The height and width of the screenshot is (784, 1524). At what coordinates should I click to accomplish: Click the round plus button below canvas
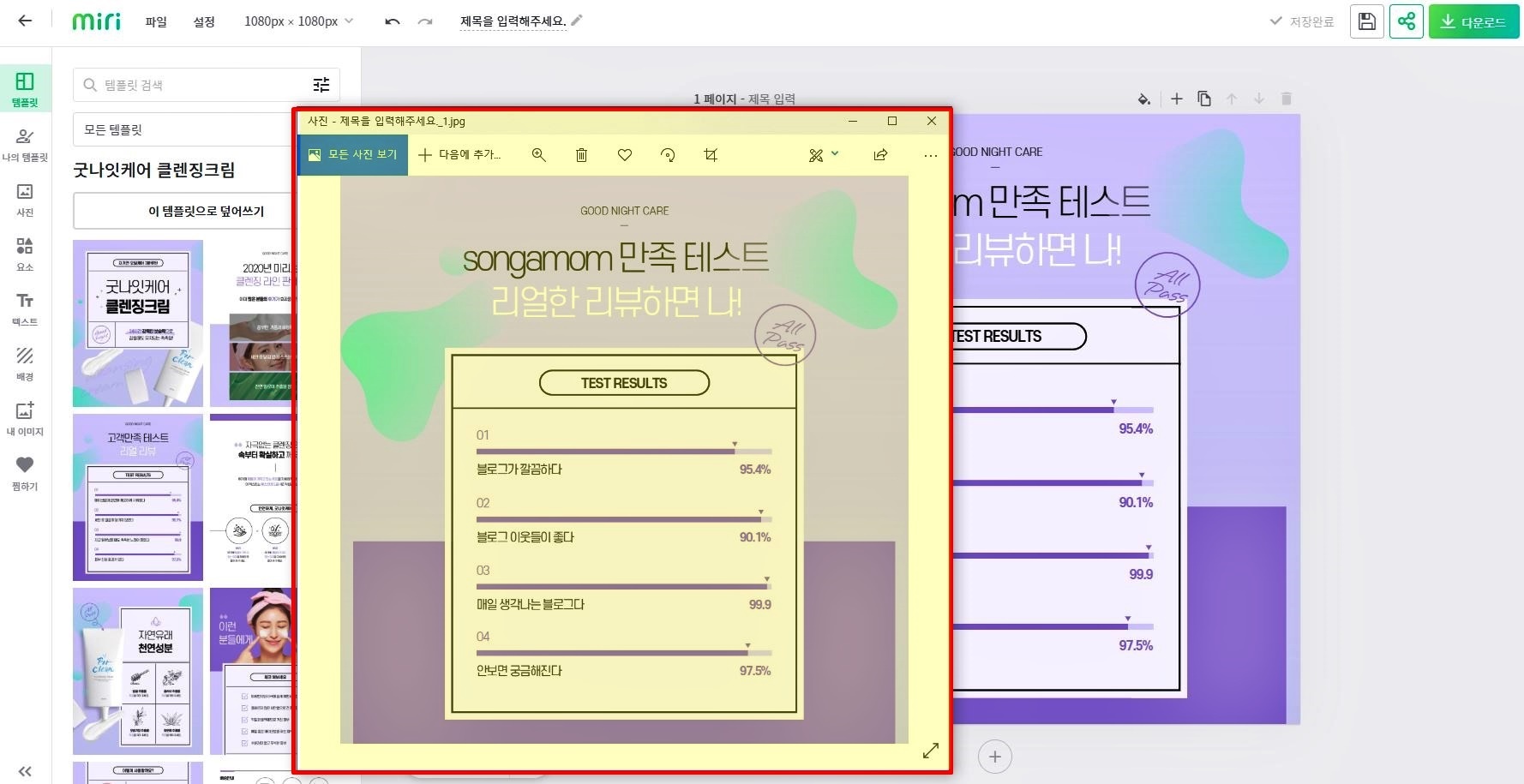click(x=995, y=757)
